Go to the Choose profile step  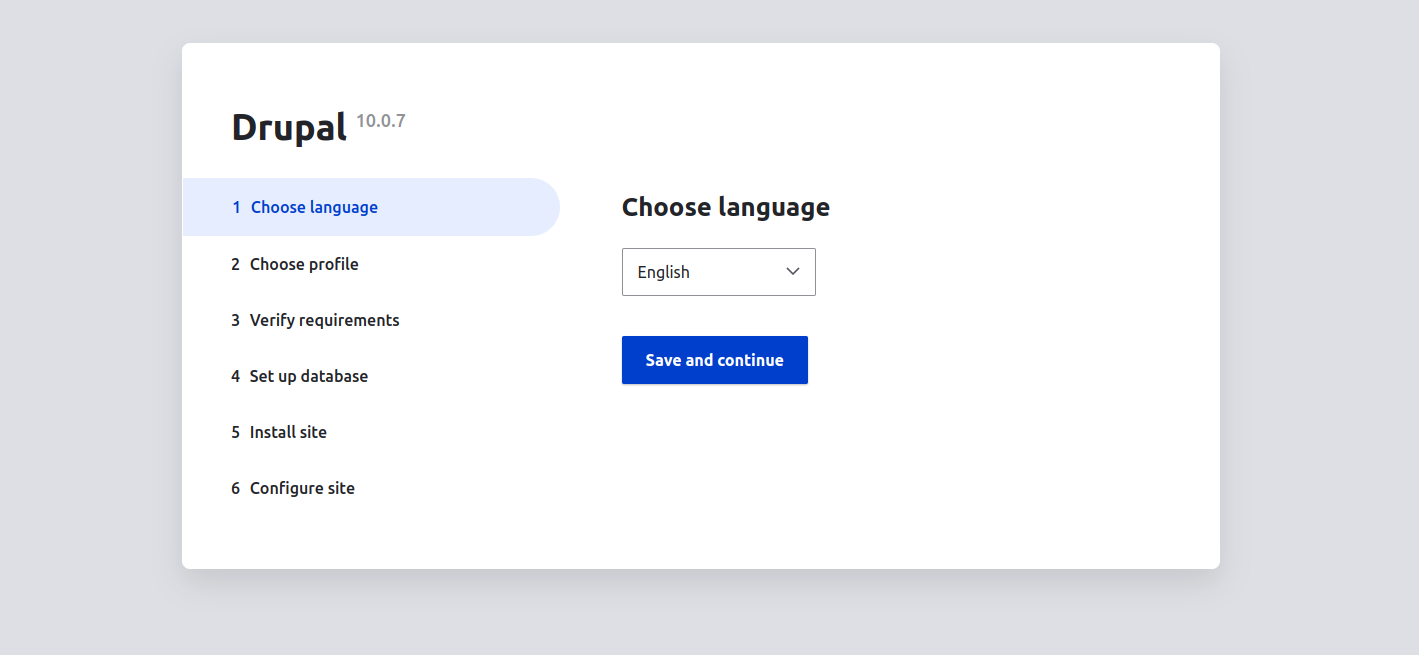304,264
